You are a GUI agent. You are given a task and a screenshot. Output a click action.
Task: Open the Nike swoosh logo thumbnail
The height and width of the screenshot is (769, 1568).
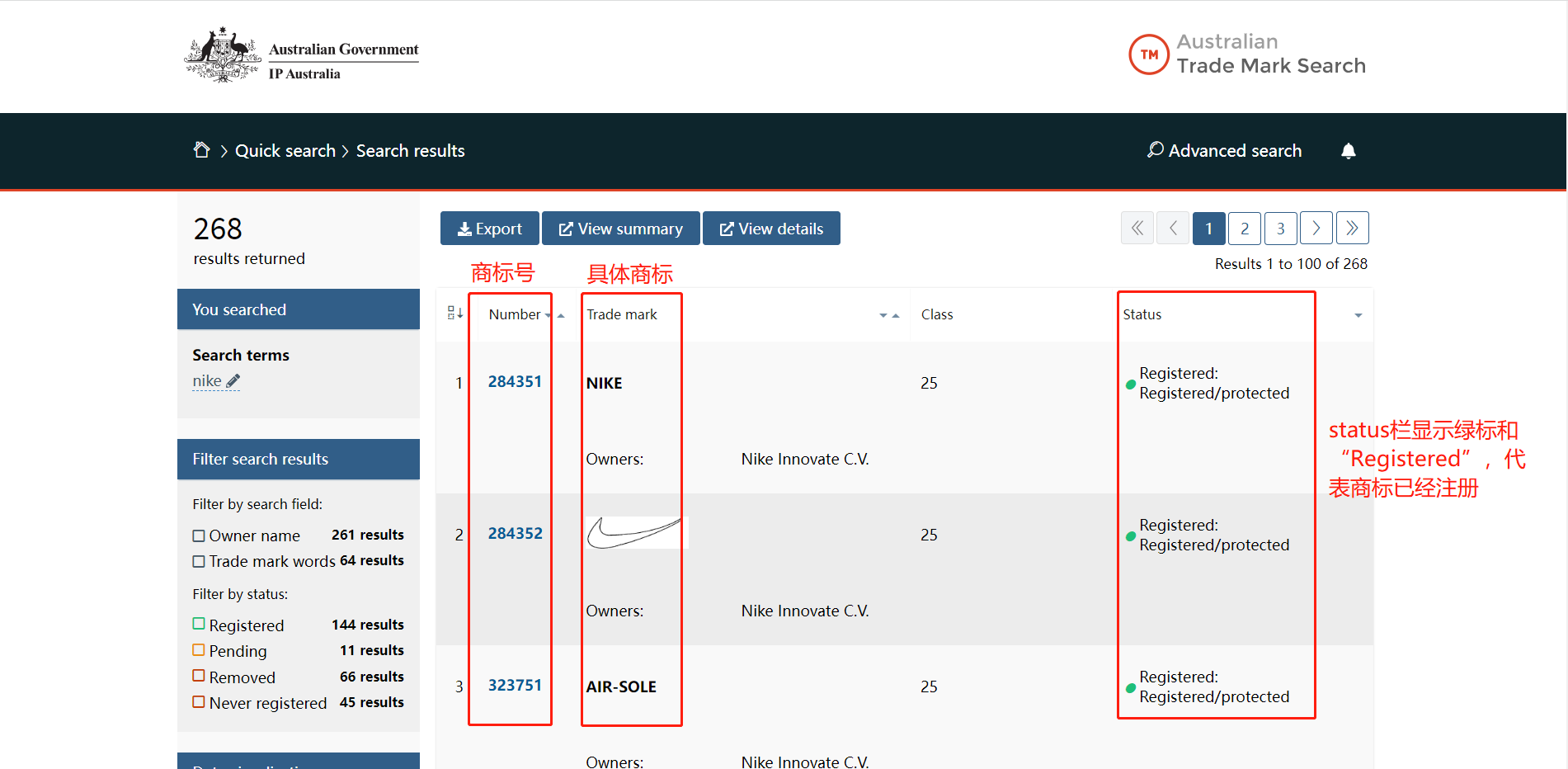pyautogui.click(x=637, y=533)
